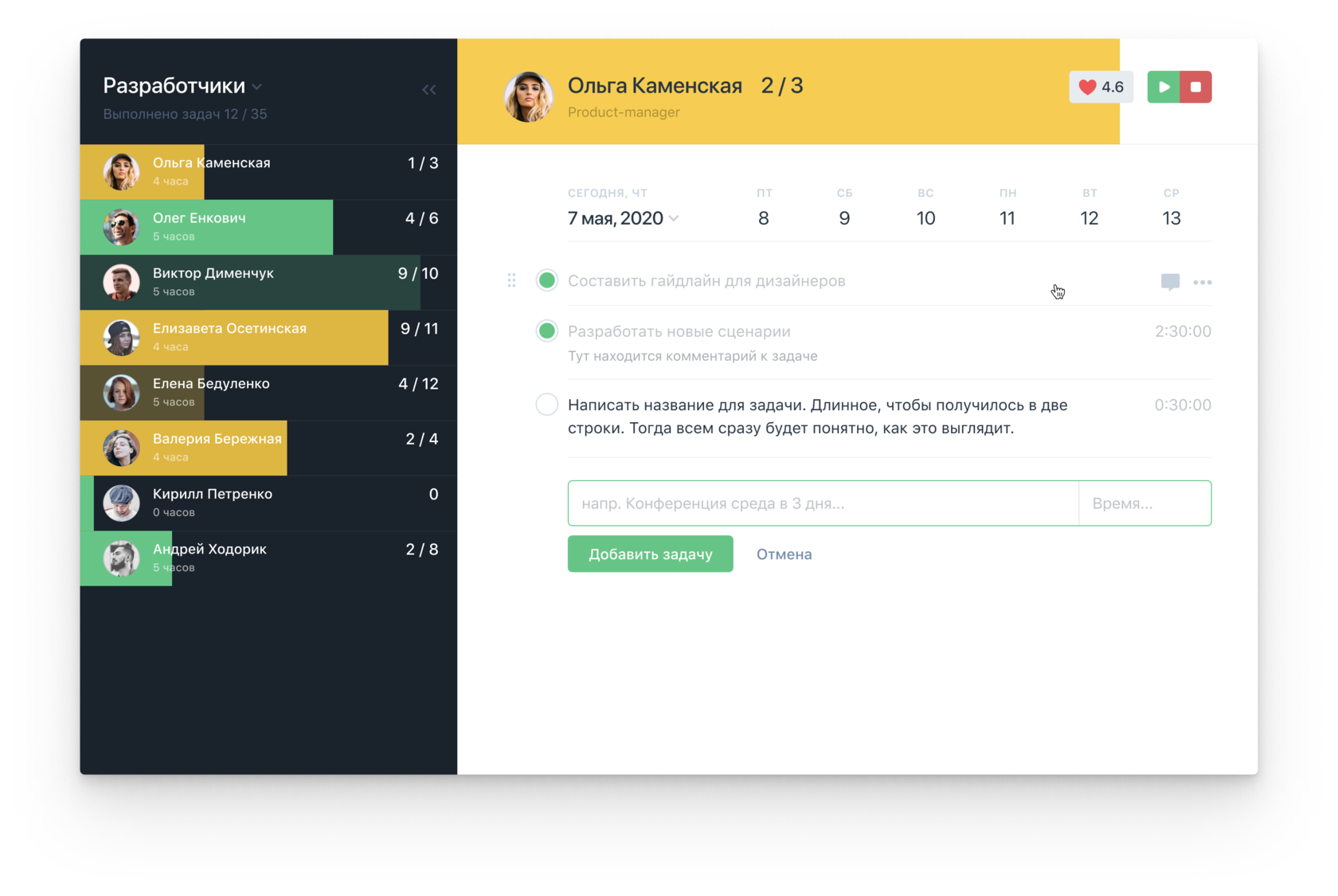Screen dimensions: 1338x896
Task: Click Елизавета Осетинская avatar
Action: click(122, 337)
